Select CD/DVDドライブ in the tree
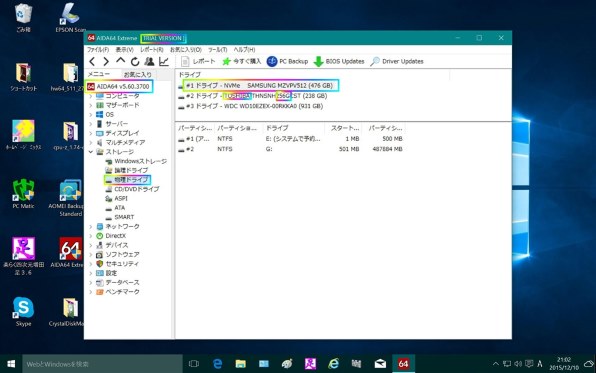The image size is (596, 373). tap(132, 189)
